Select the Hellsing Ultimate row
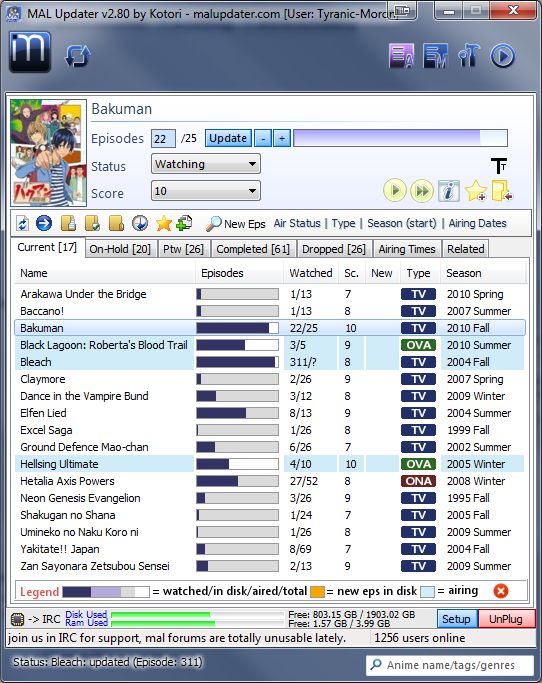Viewport: 542px width, 683px height. (270, 464)
